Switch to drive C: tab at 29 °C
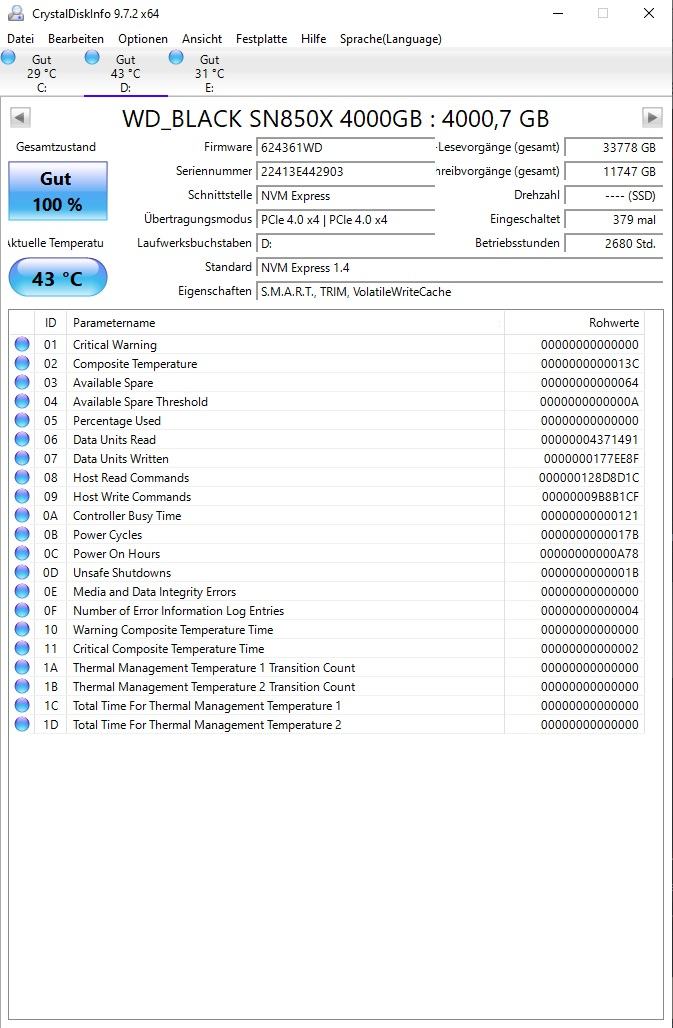 coord(41,73)
